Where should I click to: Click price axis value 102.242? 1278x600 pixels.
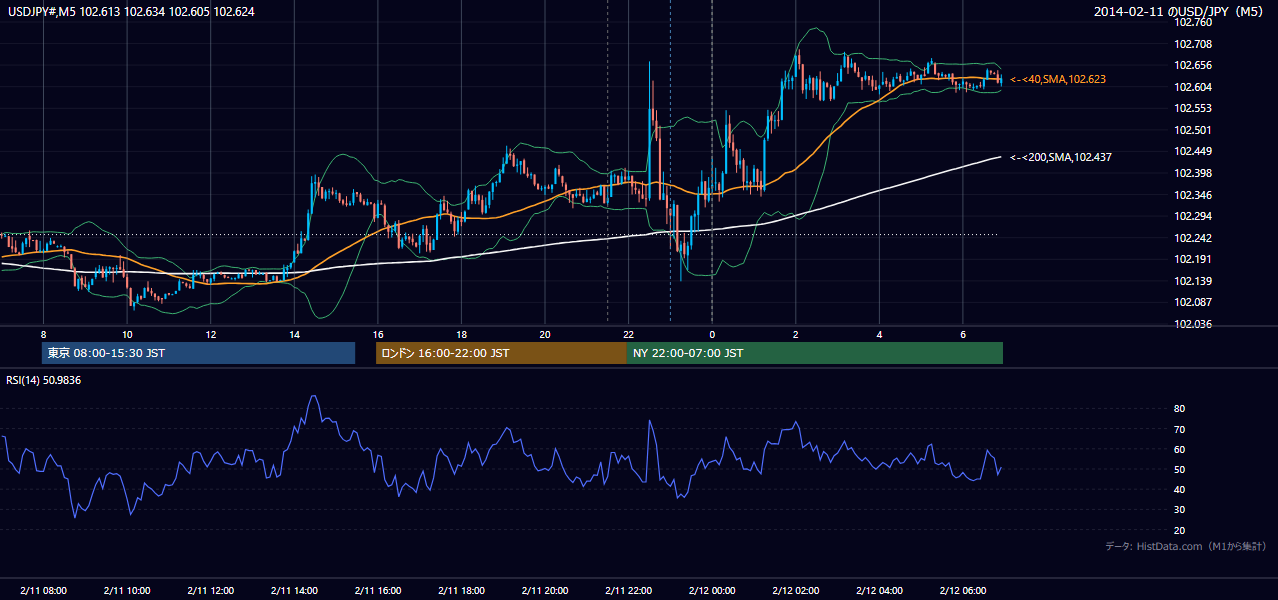1195,238
